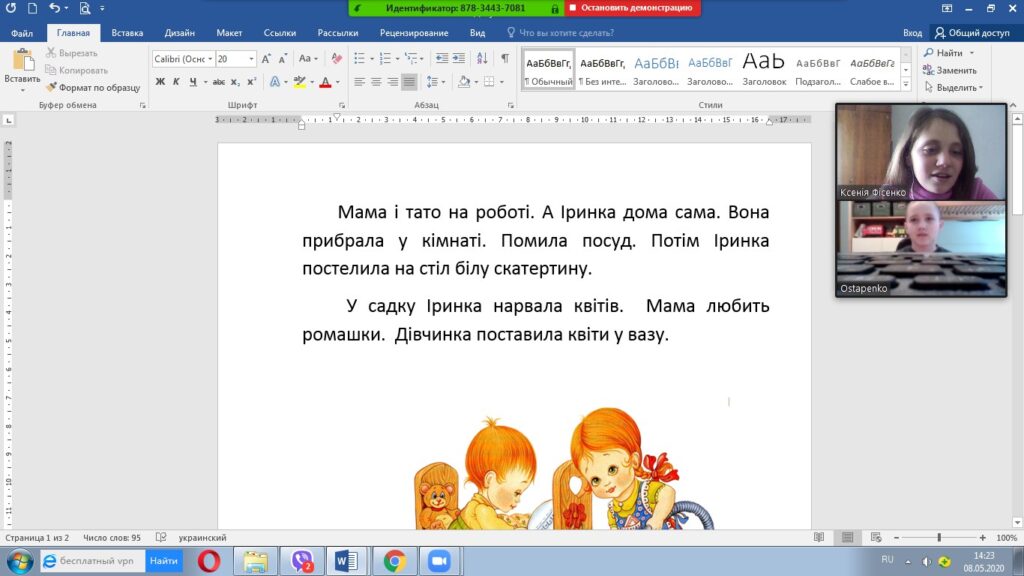Switch to the Дизайн tab
The width and height of the screenshot is (1024, 576).
(180, 33)
